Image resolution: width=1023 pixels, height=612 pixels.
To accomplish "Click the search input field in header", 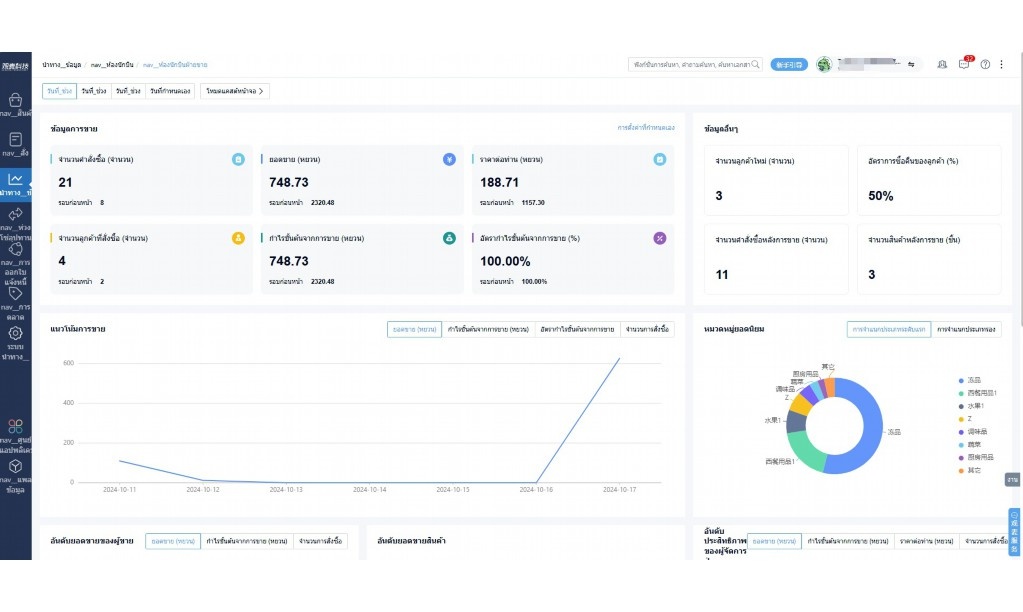I will click(690, 64).
